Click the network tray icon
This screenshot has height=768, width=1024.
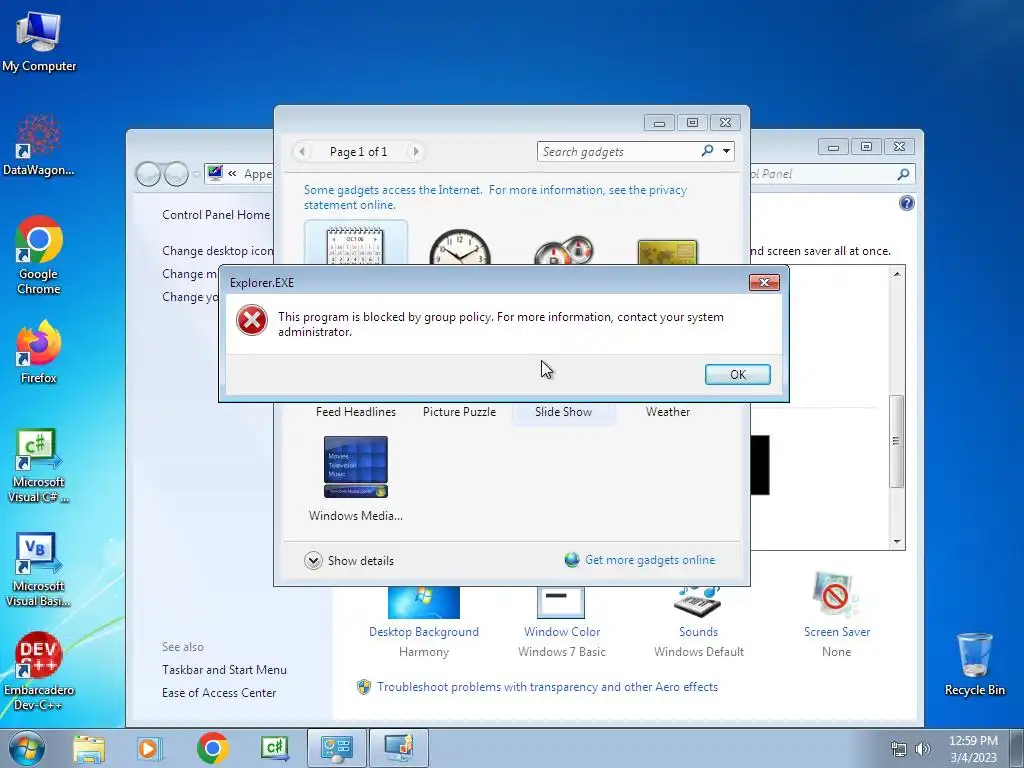coord(899,749)
